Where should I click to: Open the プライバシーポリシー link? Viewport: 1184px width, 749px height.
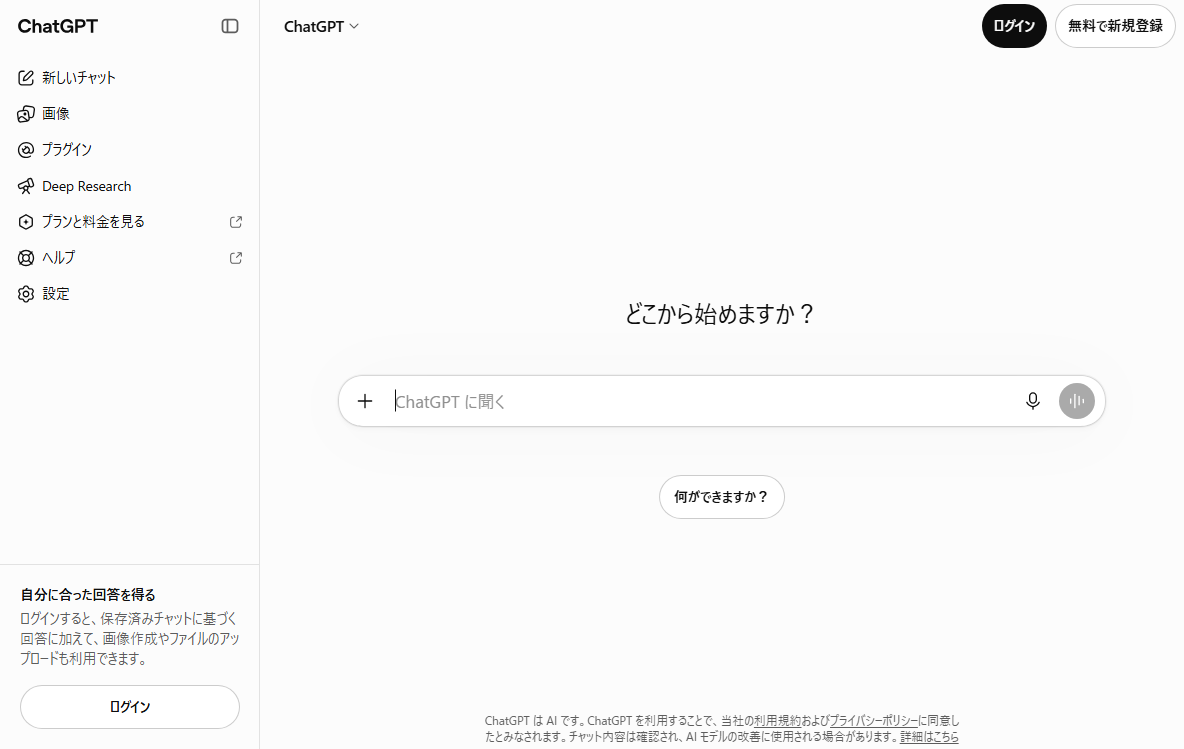tap(874, 721)
